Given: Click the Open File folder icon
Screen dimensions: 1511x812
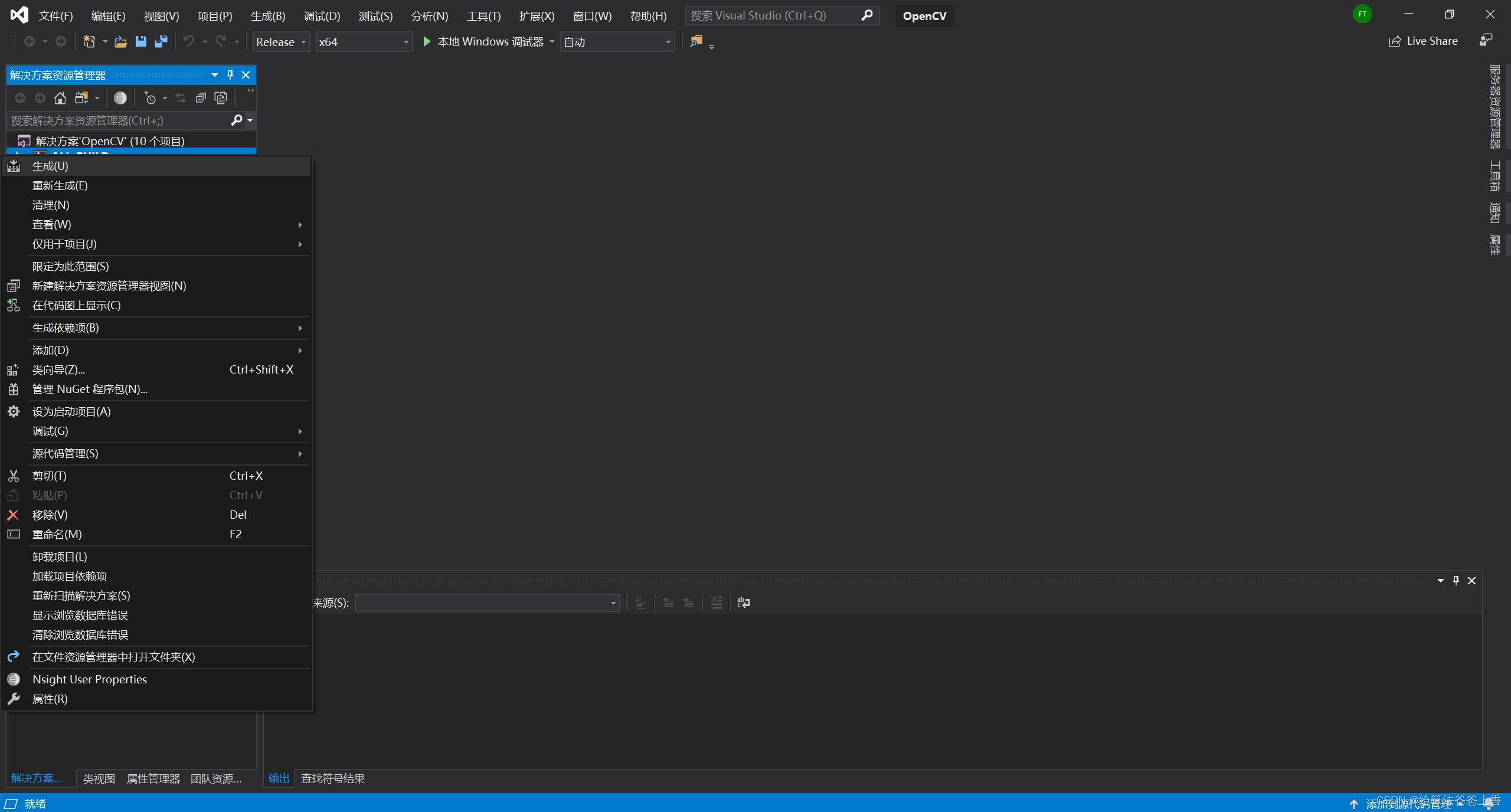Looking at the screenshot, I should [x=120, y=42].
